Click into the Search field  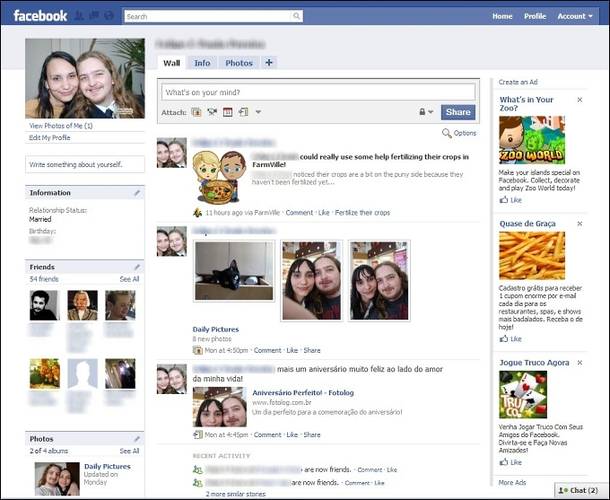208,16
